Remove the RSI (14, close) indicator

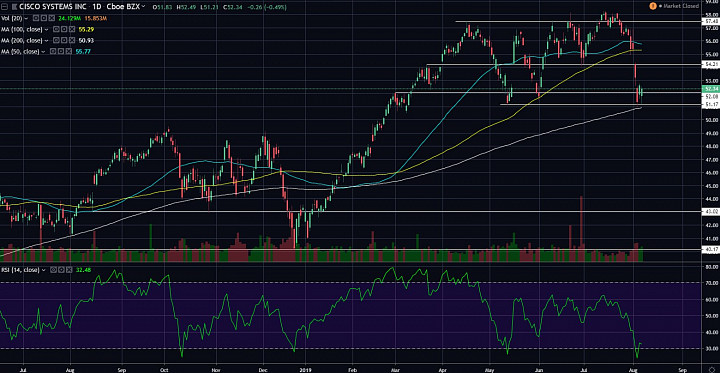pyautogui.click(x=69, y=270)
